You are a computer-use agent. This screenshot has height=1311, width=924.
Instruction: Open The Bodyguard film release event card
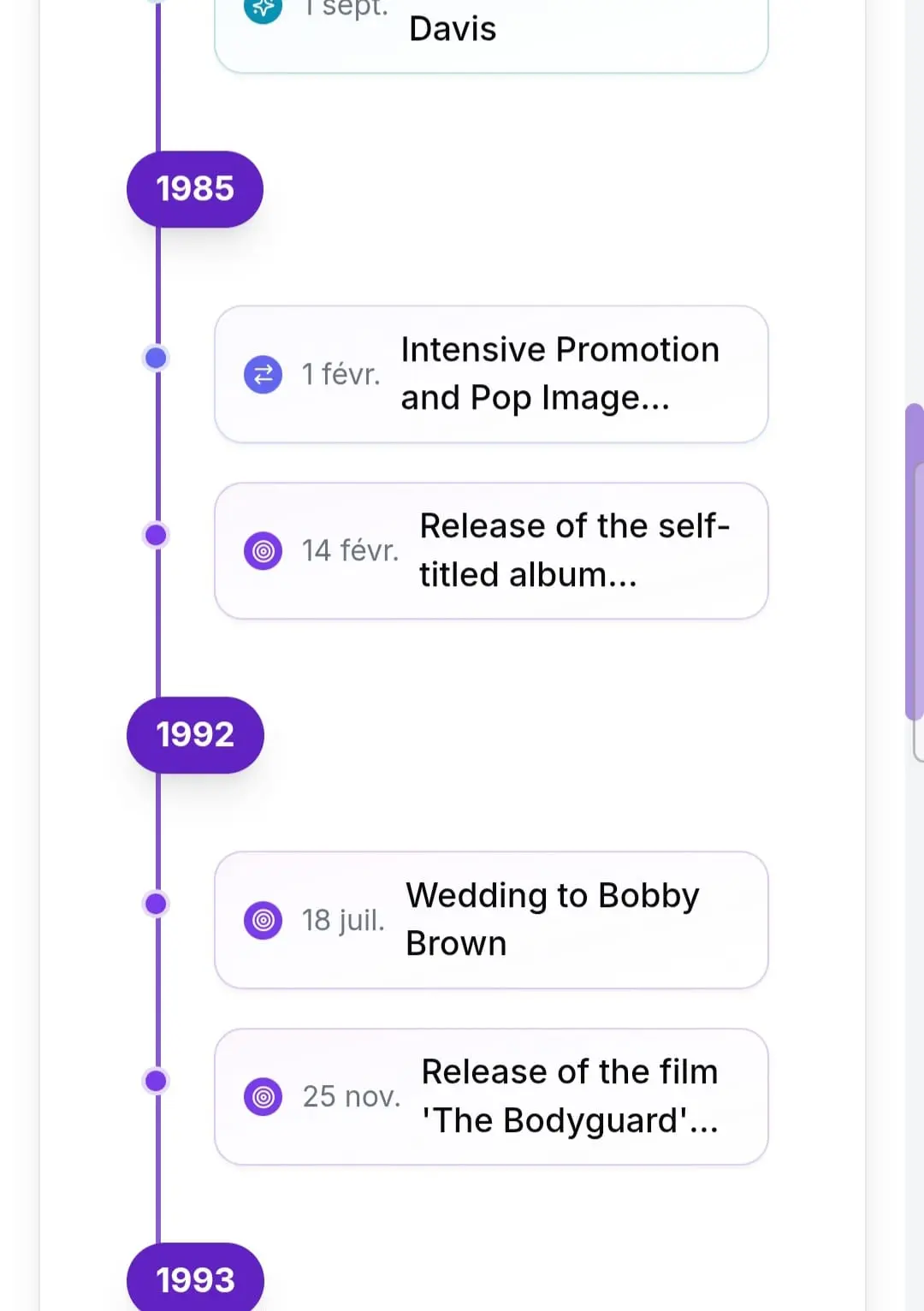tap(491, 1096)
